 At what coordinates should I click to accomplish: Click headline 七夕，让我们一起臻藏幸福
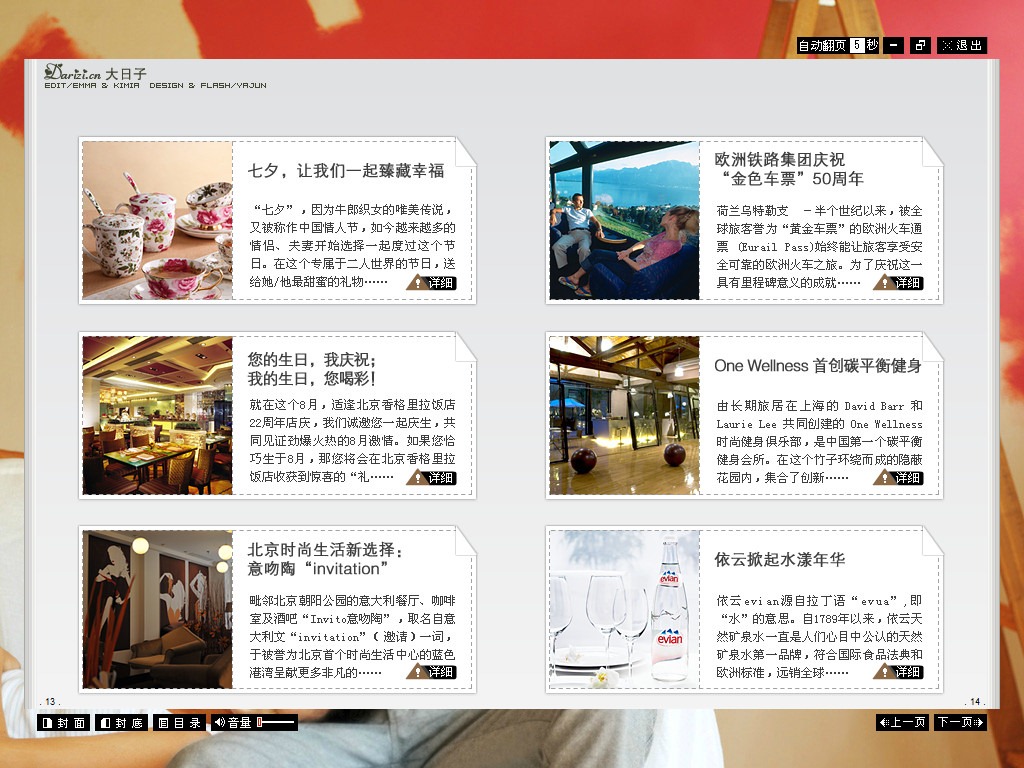(x=346, y=171)
